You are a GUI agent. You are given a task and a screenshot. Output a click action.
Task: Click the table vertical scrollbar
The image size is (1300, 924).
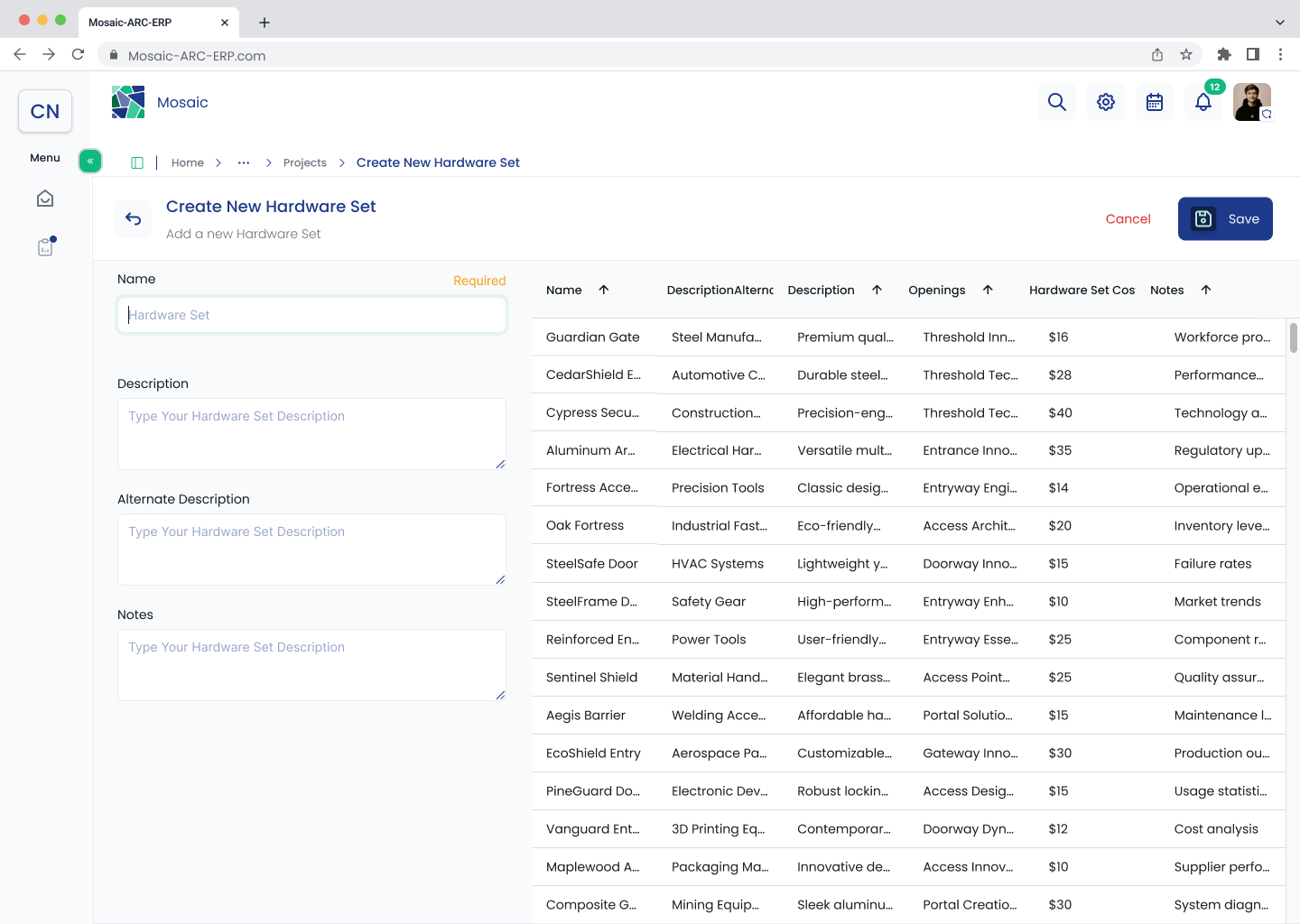tap(1293, 337)
